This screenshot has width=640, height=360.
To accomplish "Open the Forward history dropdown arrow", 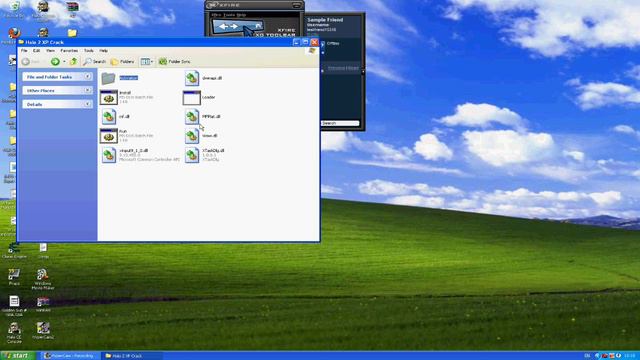I will point(64,62).
